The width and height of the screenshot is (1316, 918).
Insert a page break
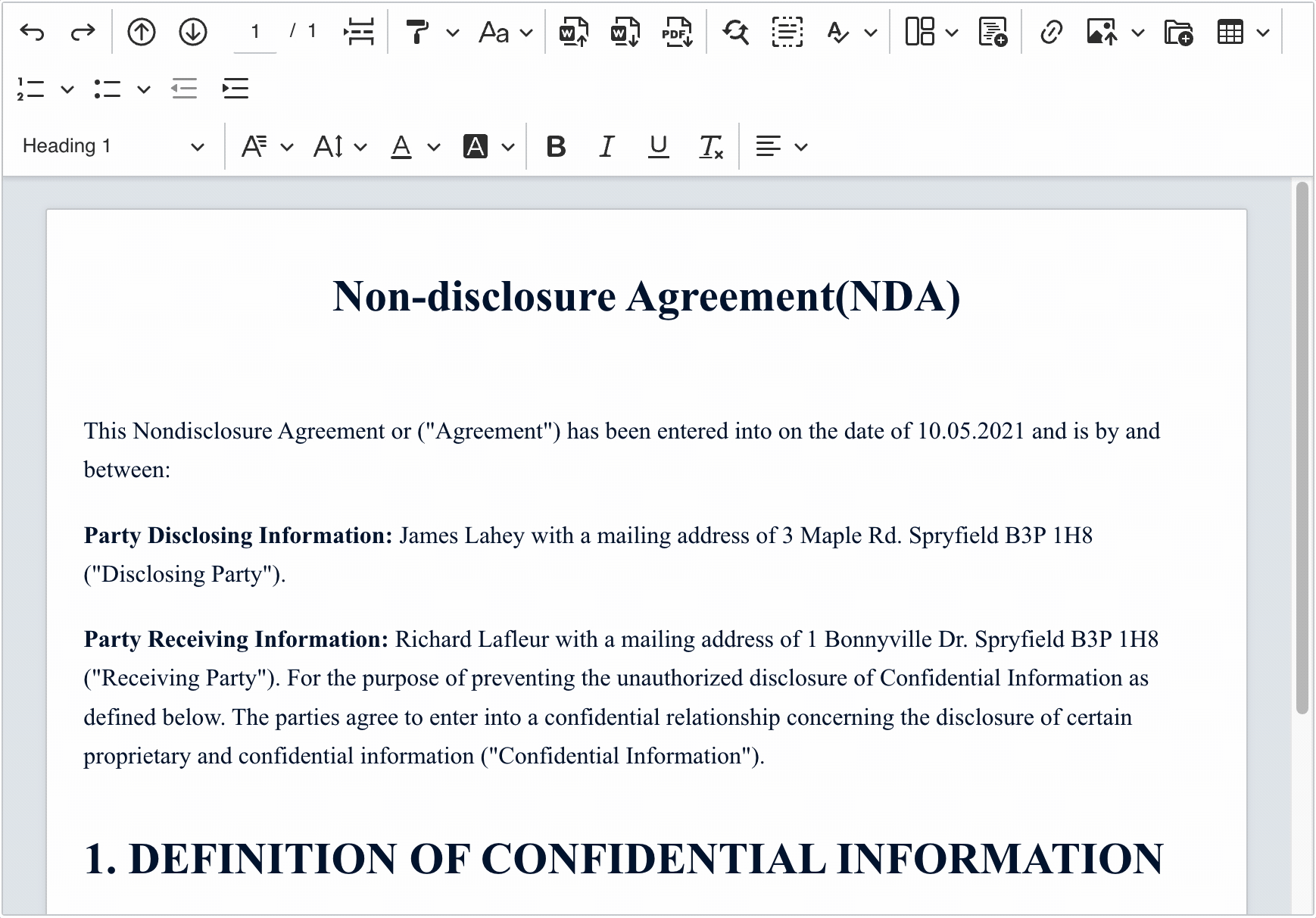click(x=359, y=32)
